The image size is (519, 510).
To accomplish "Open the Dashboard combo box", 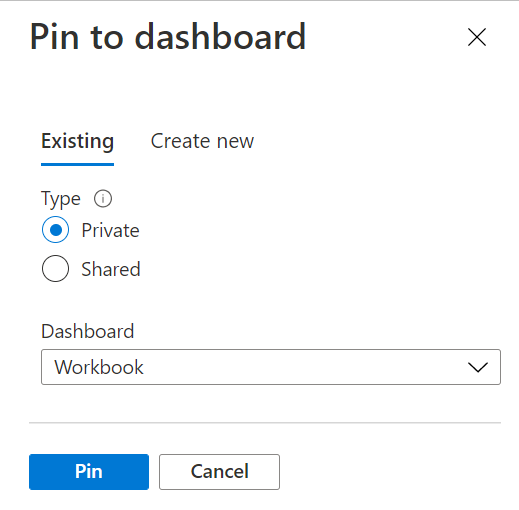I will pyautogui.click(x=271, y=367).
